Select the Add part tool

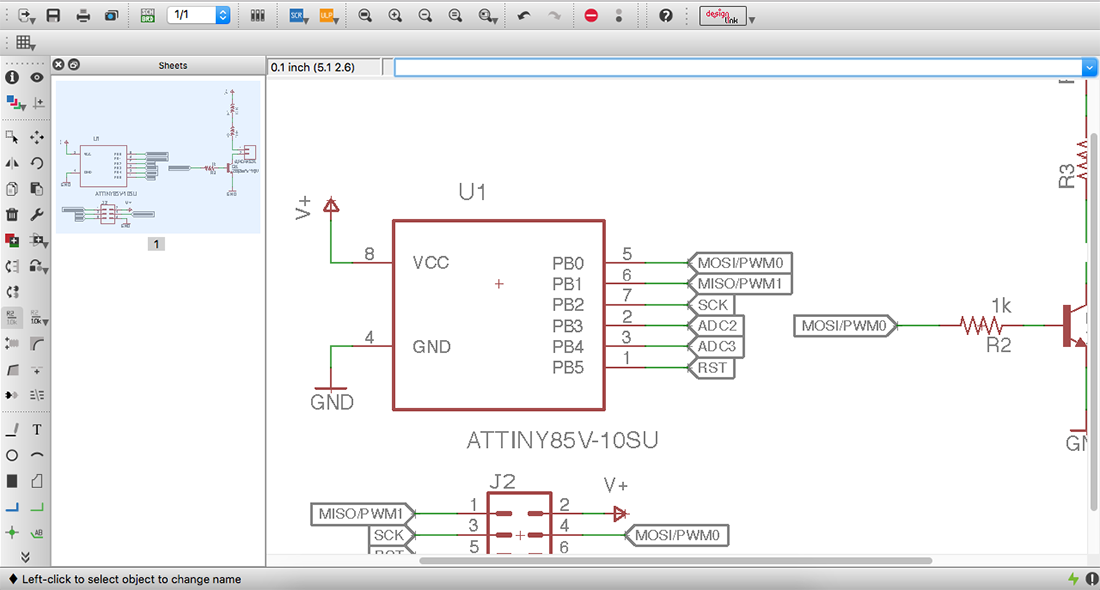pos(12,241)
